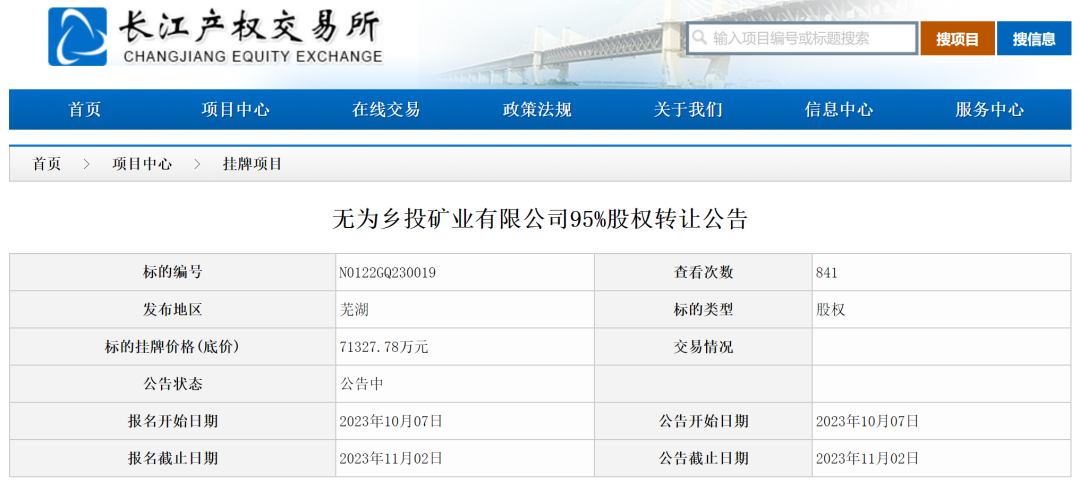Go to 在线交易 in navigation bar

[x=386, y=110]
